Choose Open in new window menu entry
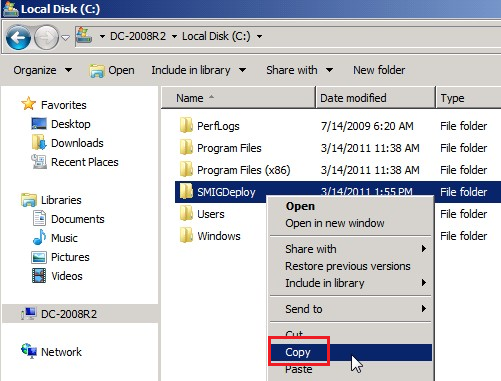 pos(351,223)
